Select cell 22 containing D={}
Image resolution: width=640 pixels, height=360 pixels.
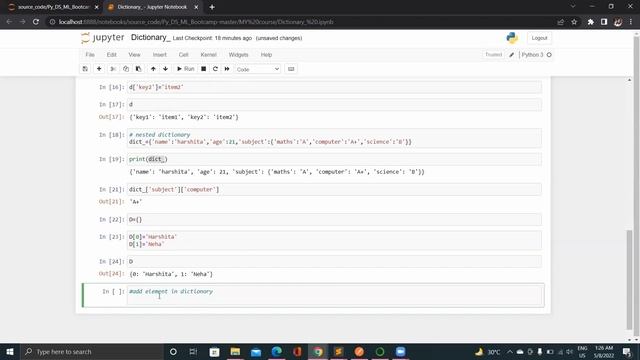334,220
